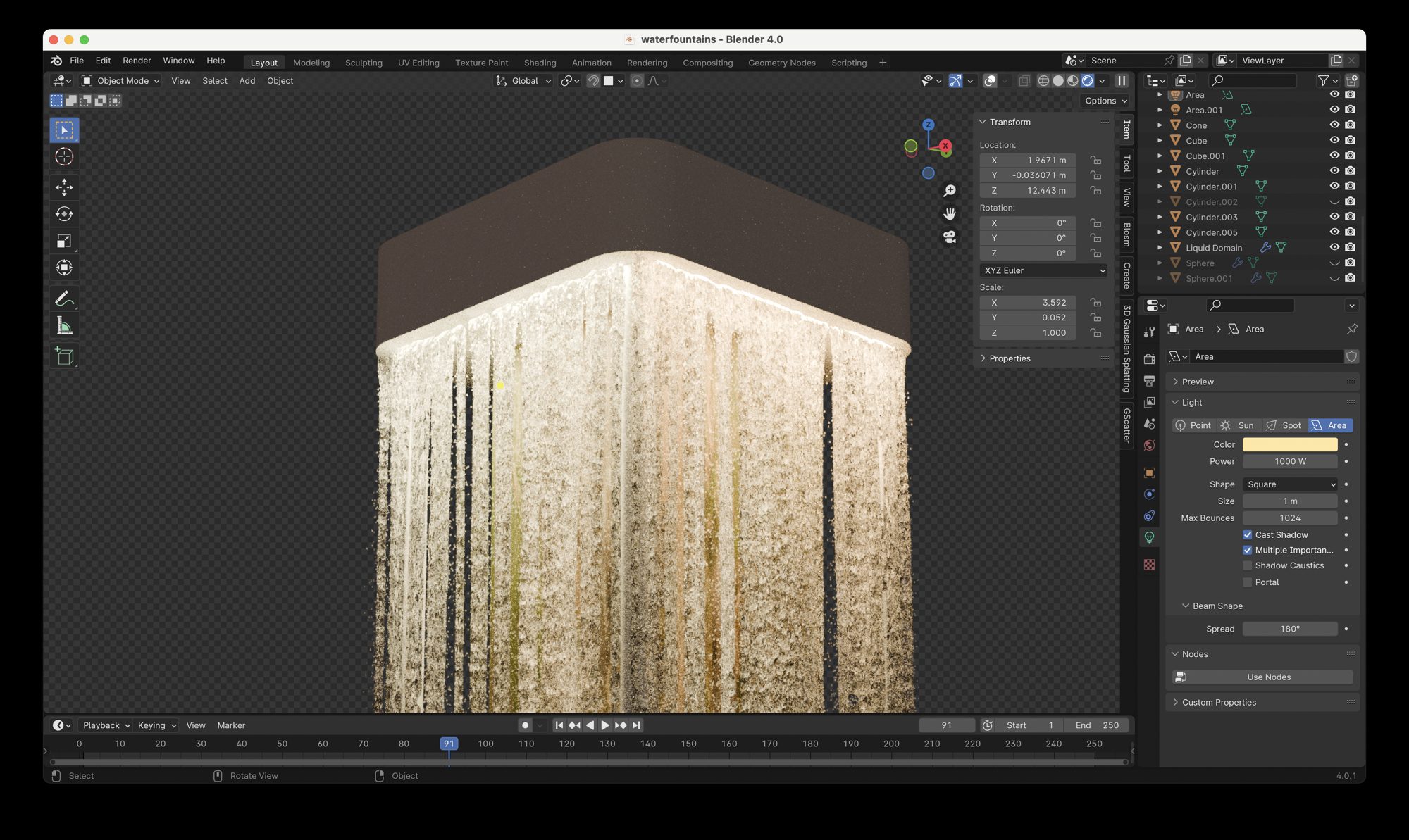This screenshot has width=1409, height=840.
Task: Choose the Transform tool
Action: [x=64, y=268]
